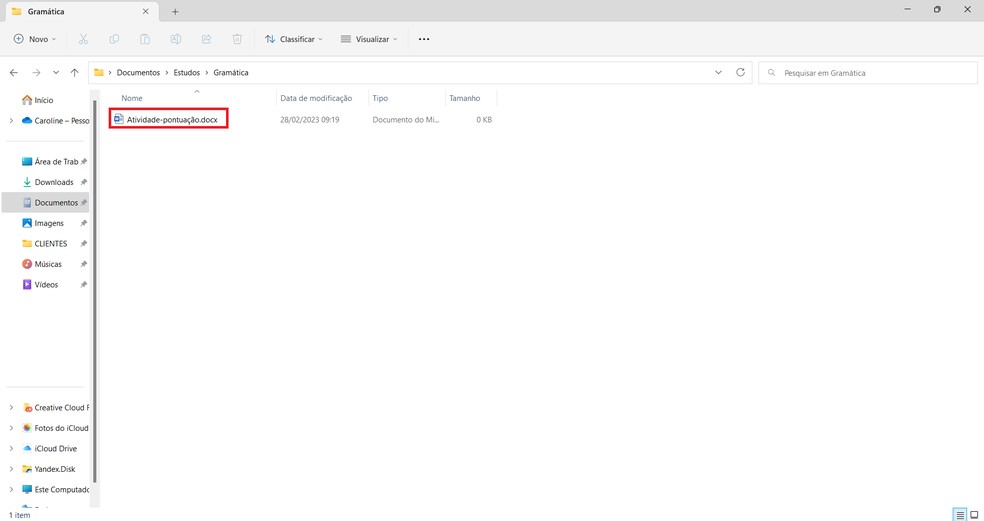Open the three-dot more options menu

424,39
